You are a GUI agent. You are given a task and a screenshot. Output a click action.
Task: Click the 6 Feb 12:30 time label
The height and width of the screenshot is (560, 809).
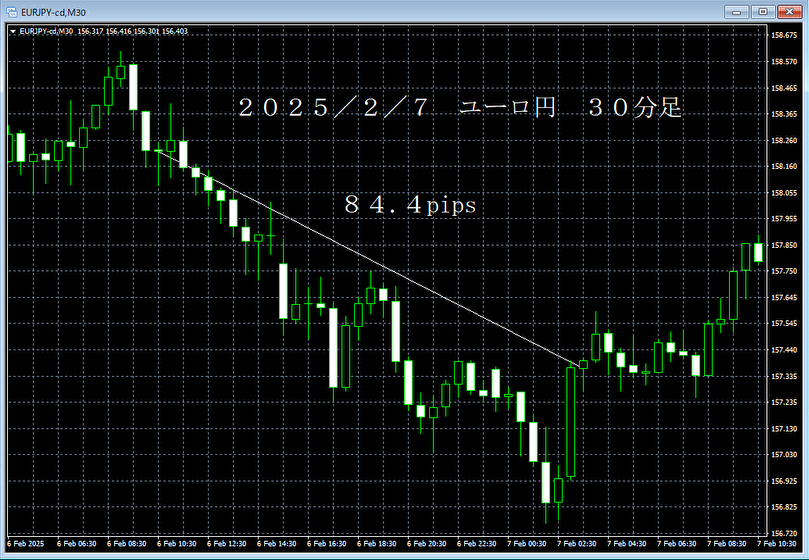click(x=226, y=543)
